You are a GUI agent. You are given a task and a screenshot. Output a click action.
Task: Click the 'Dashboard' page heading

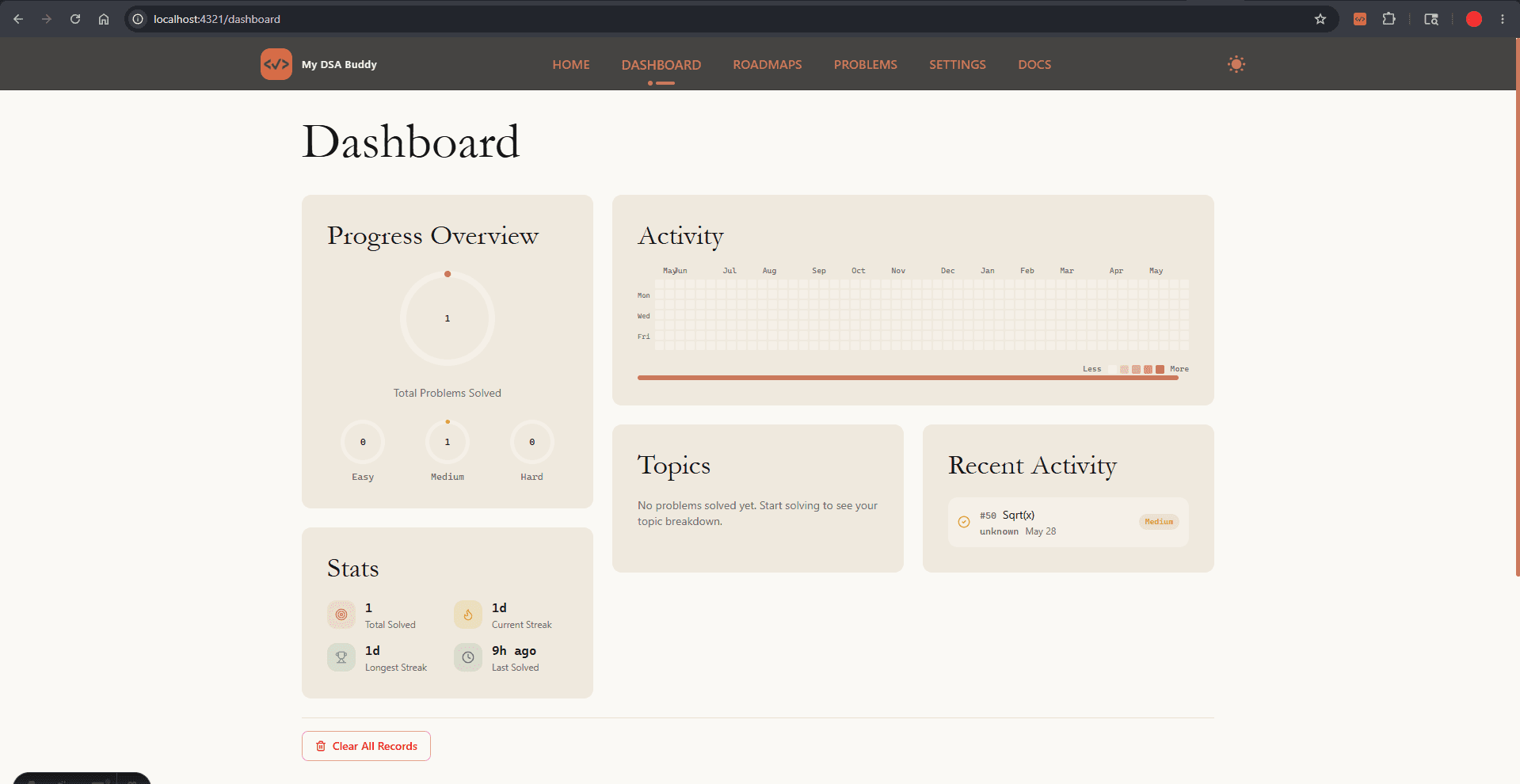coord(411,142)
